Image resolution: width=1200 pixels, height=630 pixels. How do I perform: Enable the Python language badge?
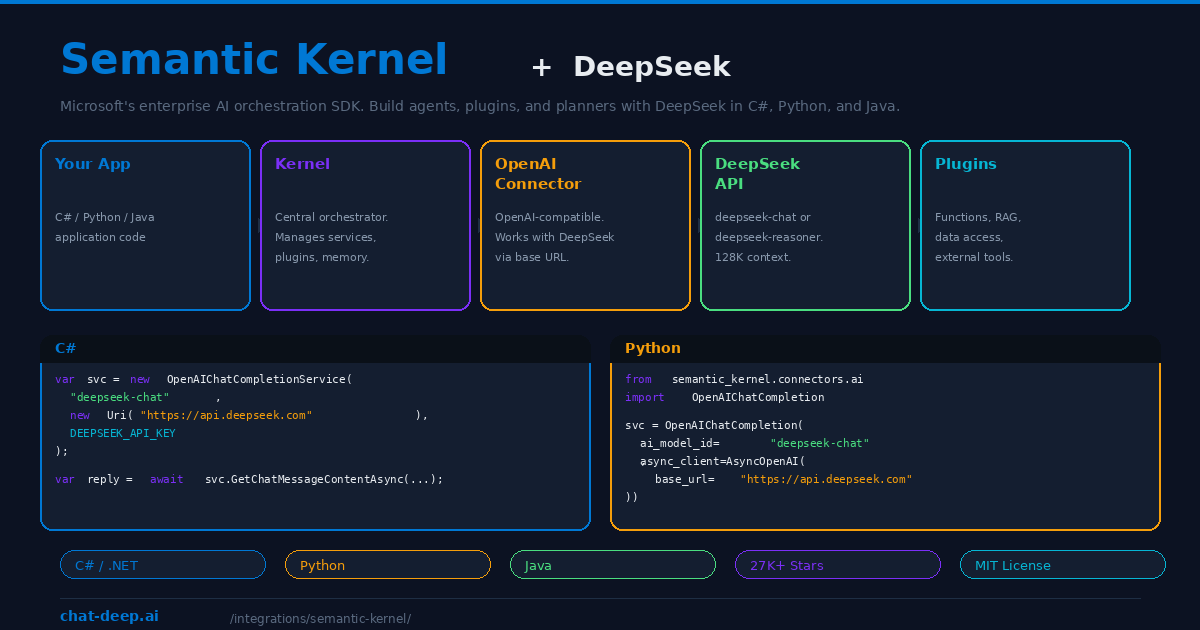click(x=387, y=564)
